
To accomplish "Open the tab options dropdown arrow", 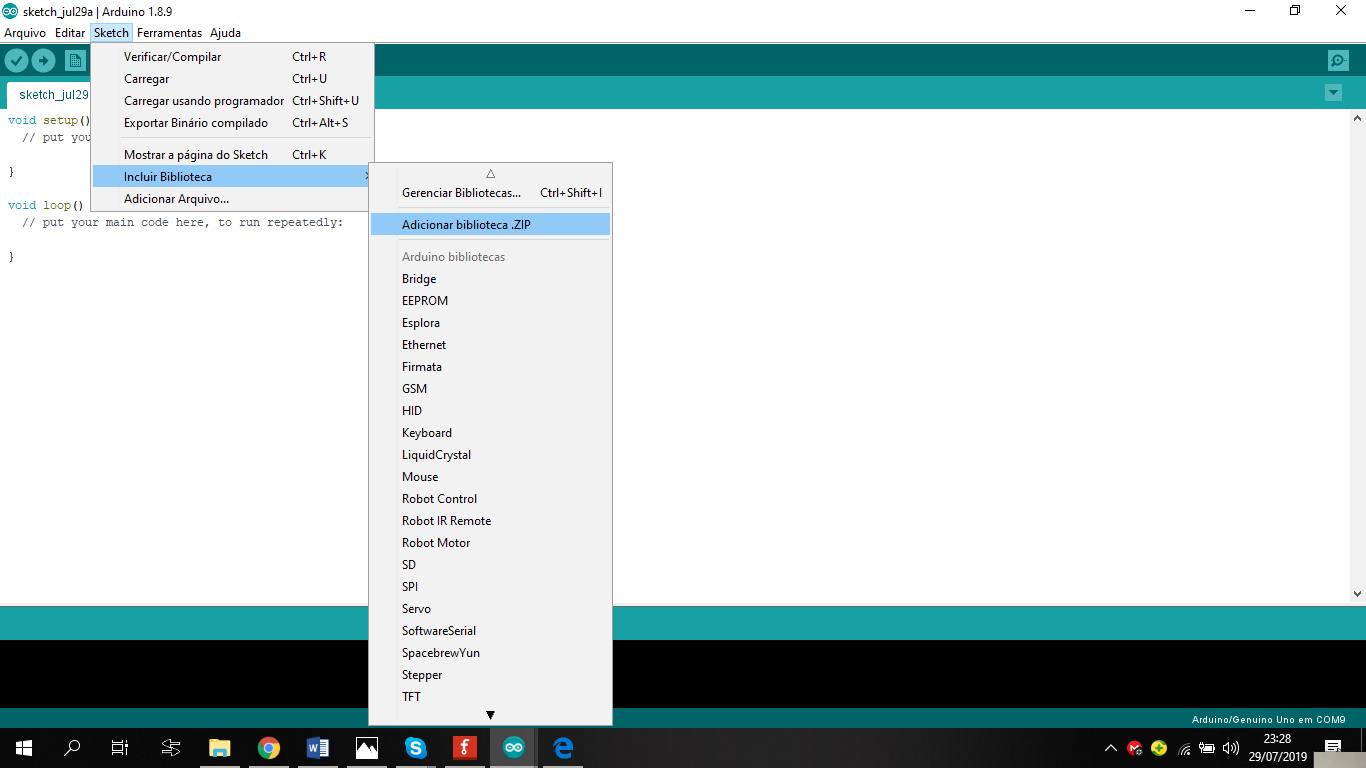I will [x=1333, y=93].
